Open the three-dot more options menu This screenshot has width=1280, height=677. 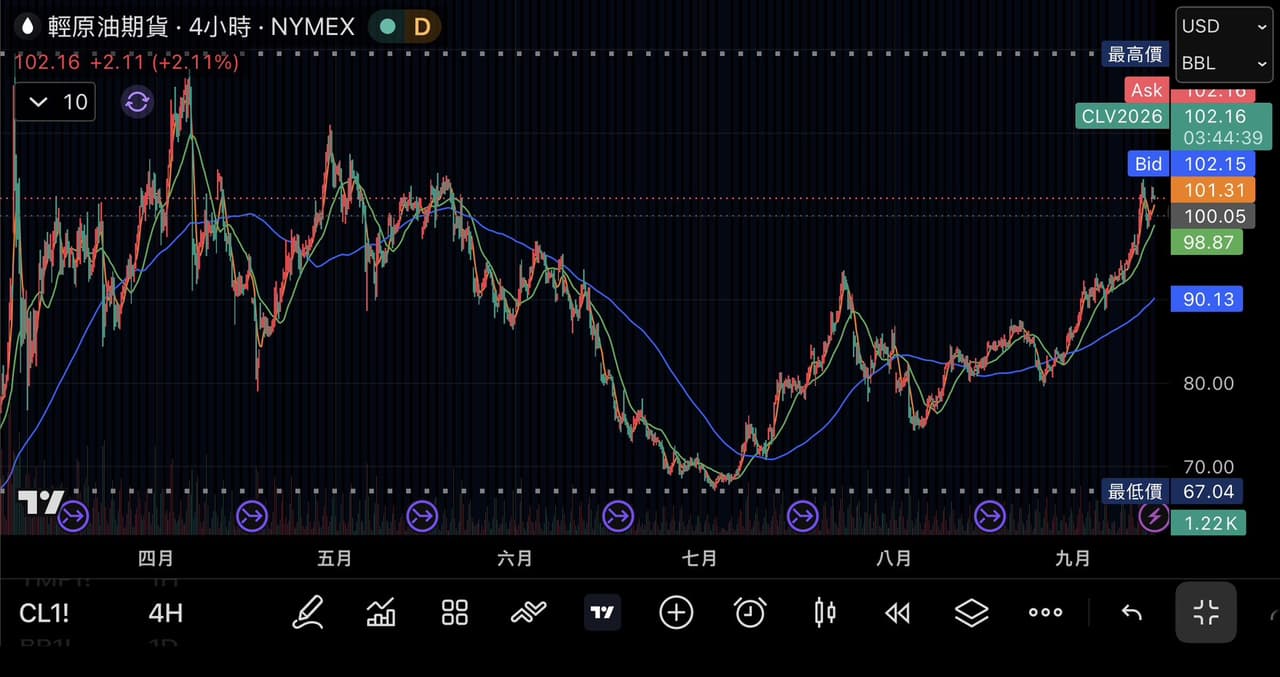(1045, 612)
